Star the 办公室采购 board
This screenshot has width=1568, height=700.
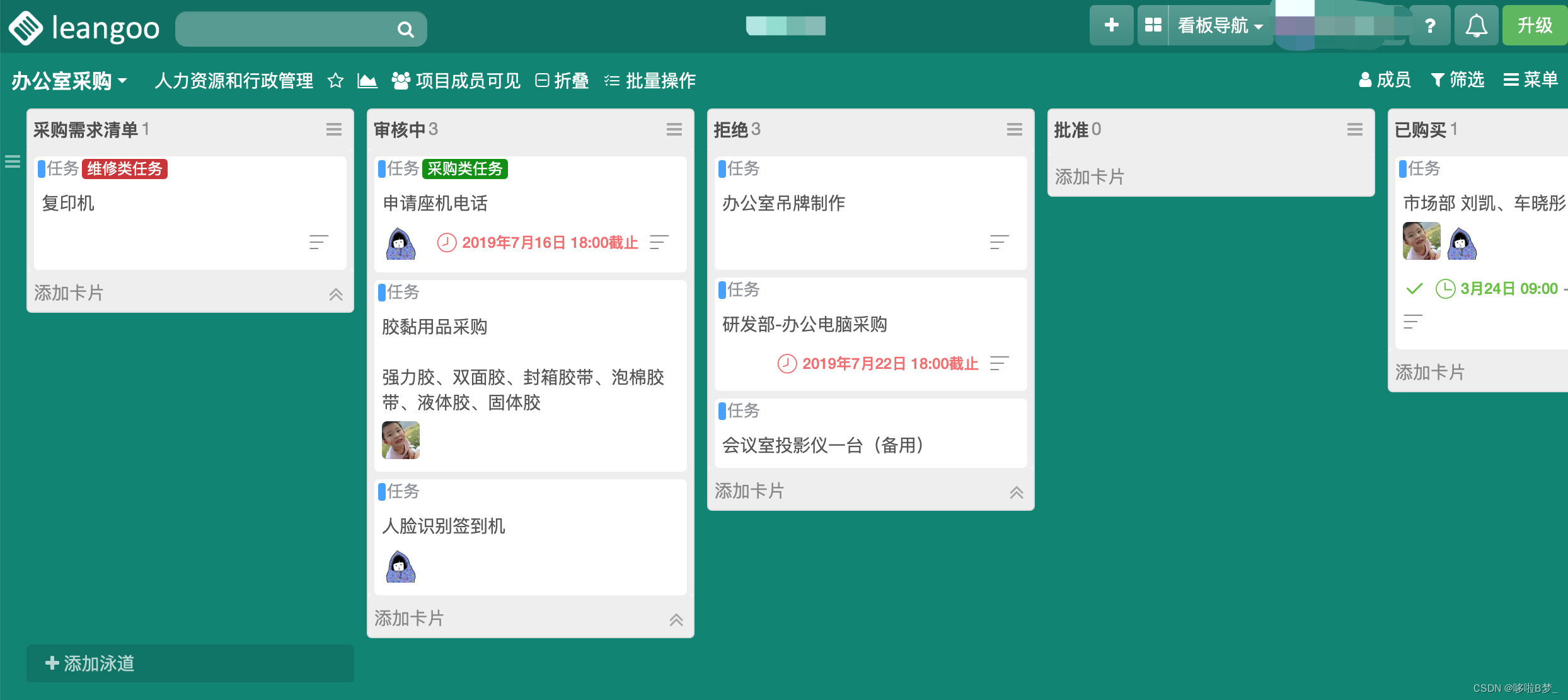tap(335, 81)
